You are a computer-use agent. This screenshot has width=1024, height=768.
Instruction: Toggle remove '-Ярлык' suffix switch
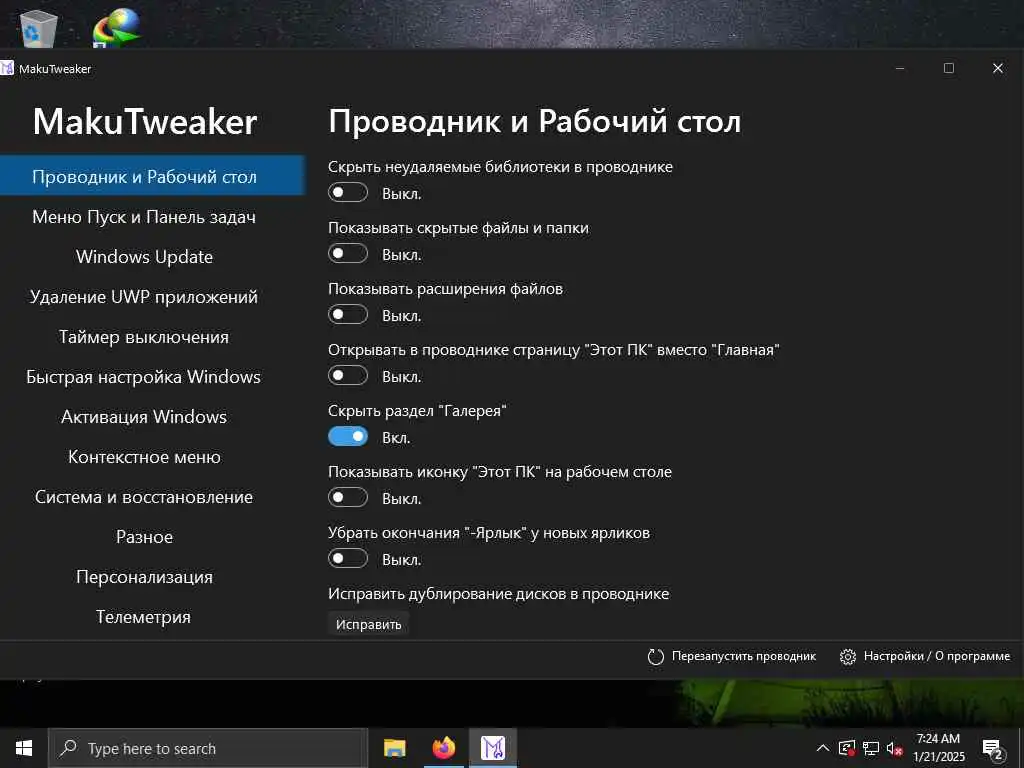347,559
